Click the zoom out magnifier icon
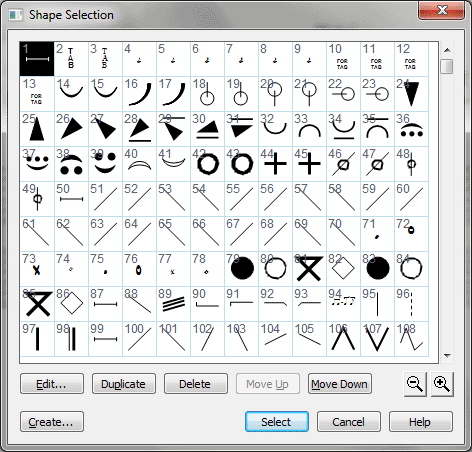This screenshot has height=452, width=472. (x=415, y=384)
